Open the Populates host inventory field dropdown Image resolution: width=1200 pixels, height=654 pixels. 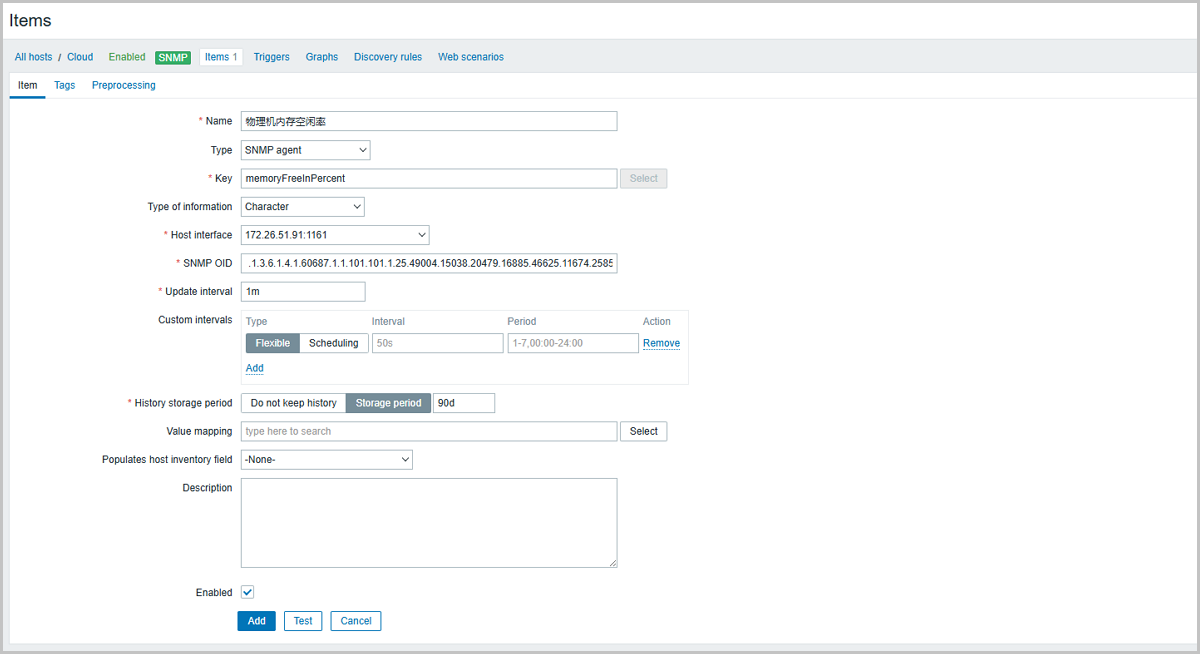coord(326,459)
